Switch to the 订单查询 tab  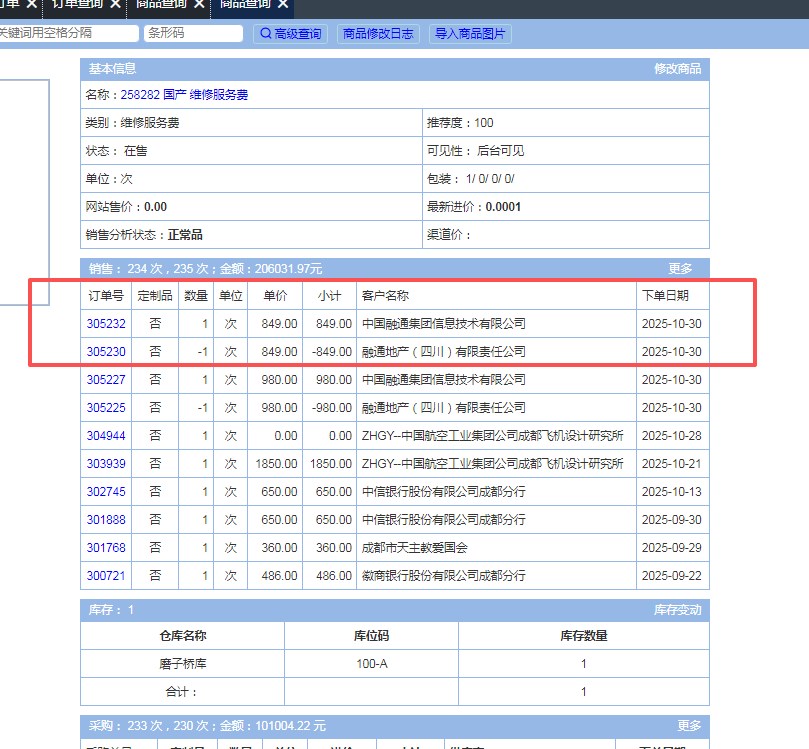tap(76, 4)
